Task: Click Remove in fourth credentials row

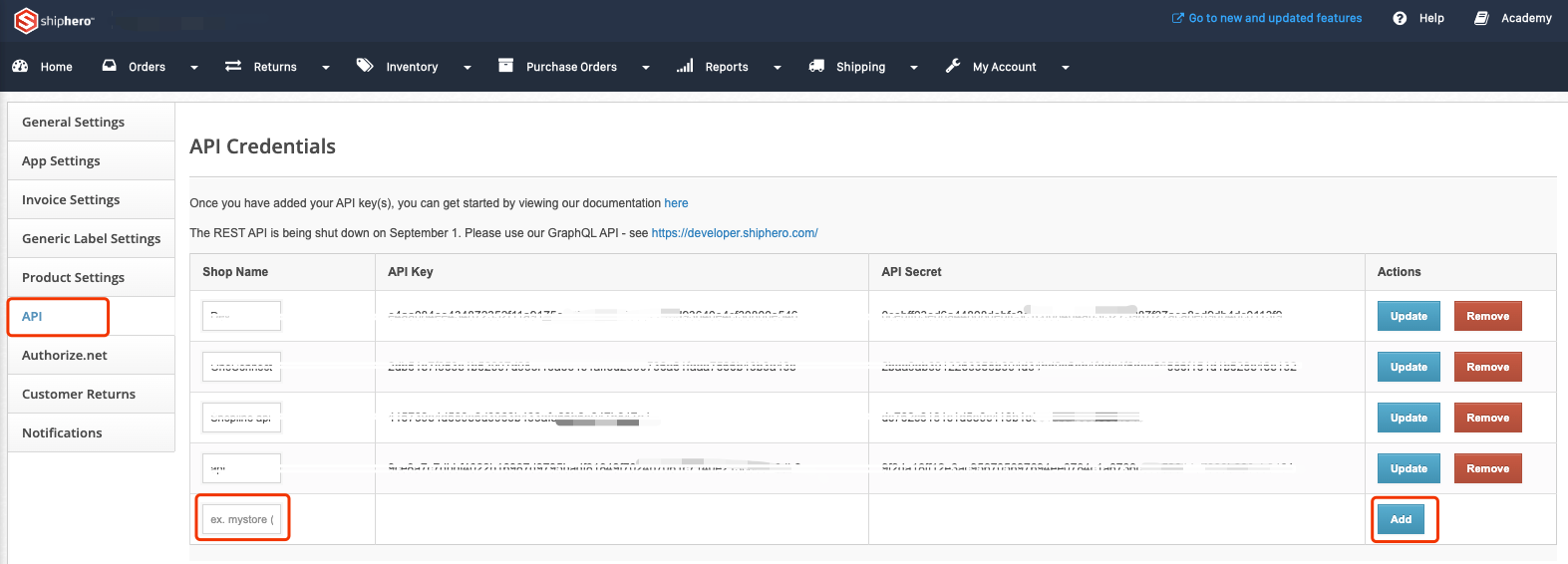Action: [1487, 468]
